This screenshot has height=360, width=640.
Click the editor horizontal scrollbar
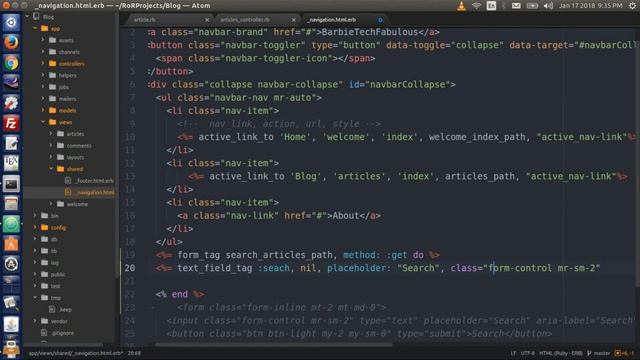[x=273, y=344]
